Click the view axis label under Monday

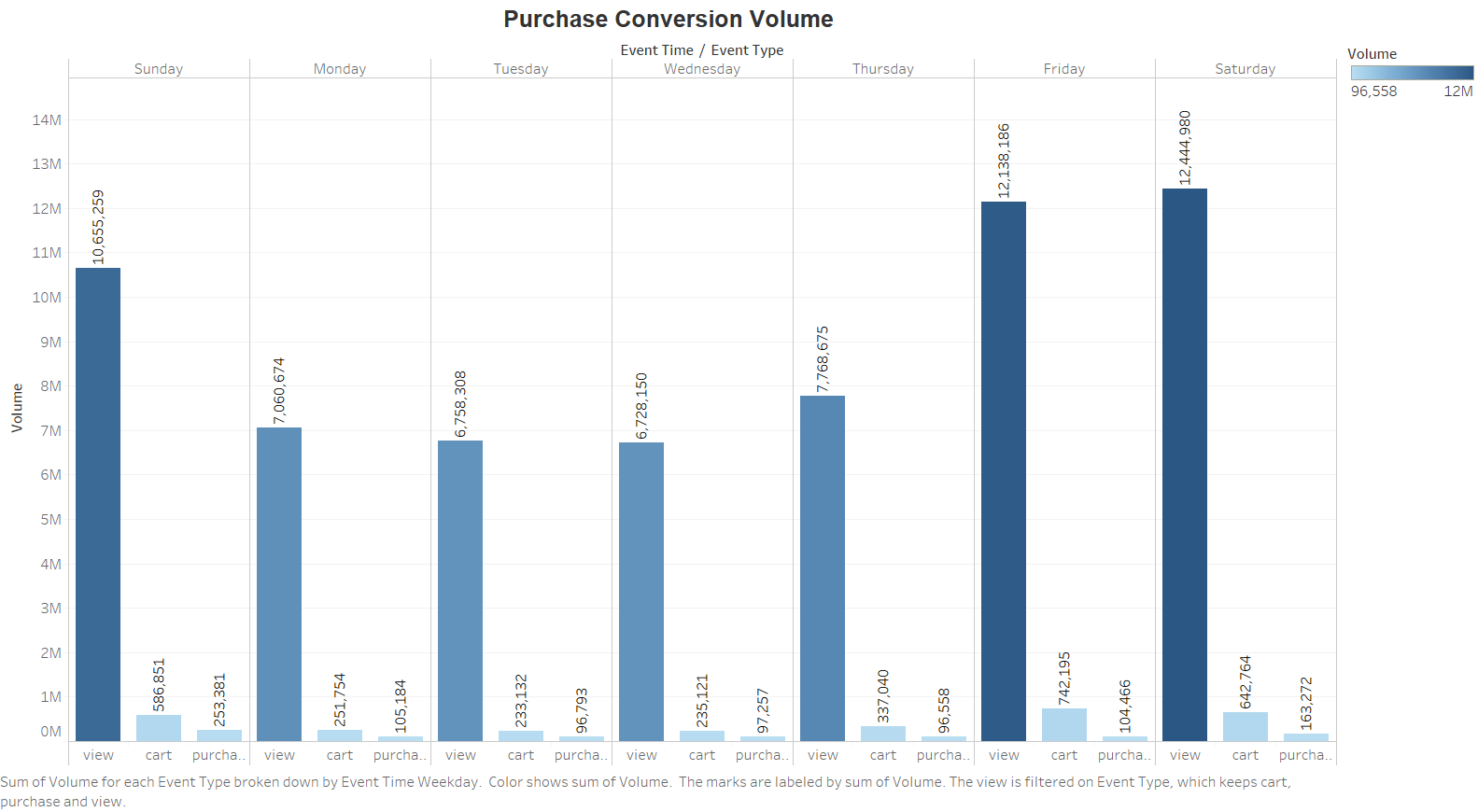point(279,755)
